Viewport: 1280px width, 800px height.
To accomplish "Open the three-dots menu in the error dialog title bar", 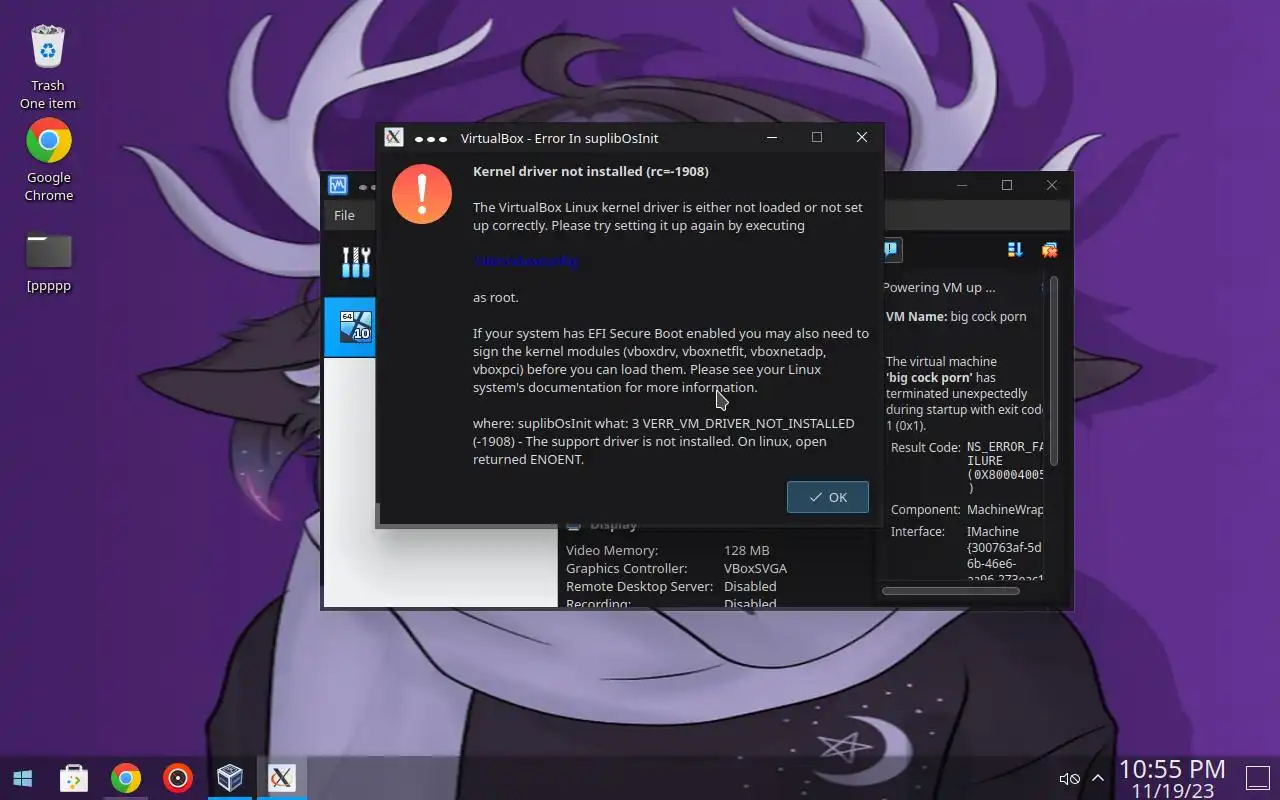I will point(431,138).
